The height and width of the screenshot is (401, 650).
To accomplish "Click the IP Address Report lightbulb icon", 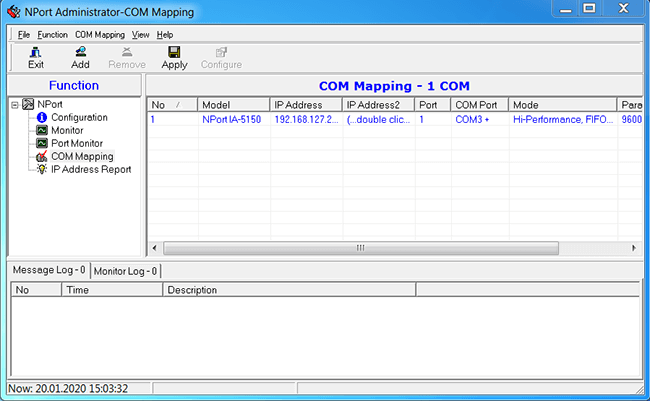I will [41, 169].
